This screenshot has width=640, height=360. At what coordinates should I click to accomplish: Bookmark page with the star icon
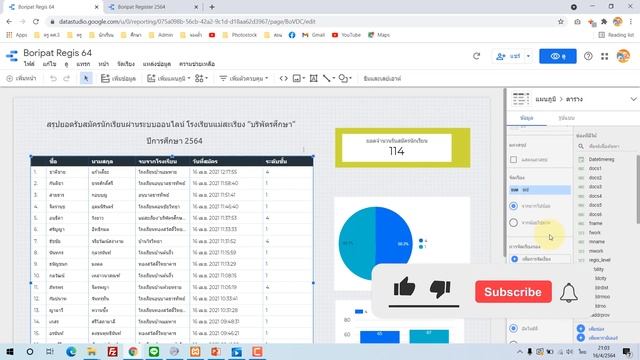click(561, 22)
